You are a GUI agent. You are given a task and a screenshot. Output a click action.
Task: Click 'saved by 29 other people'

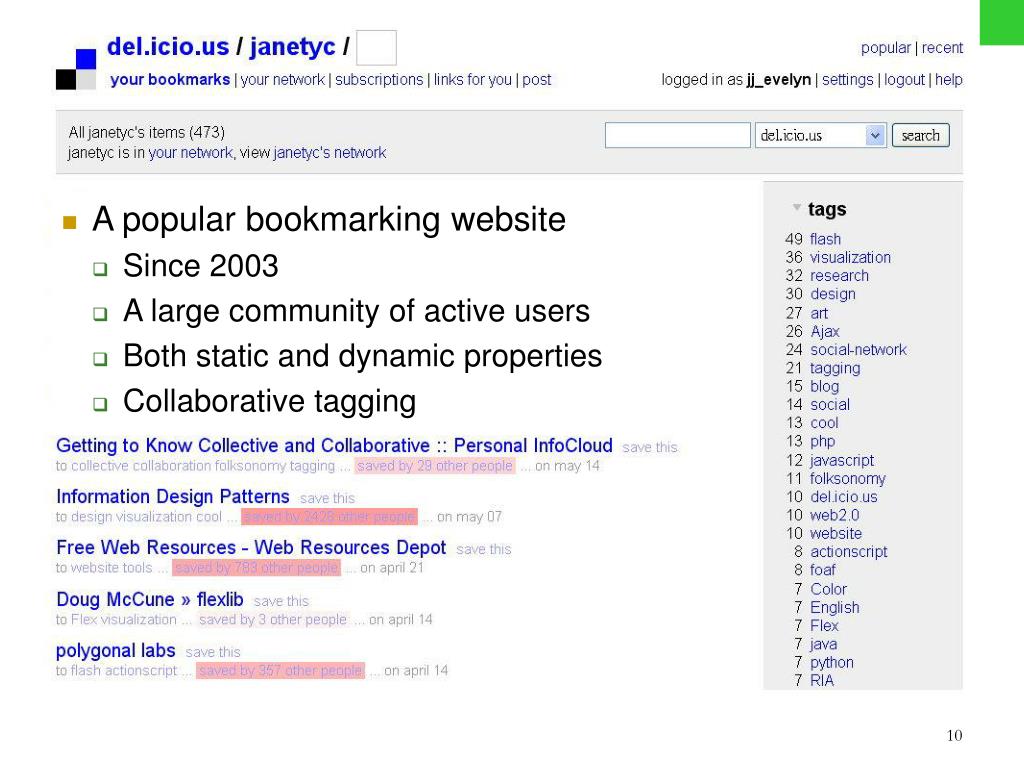435,466
